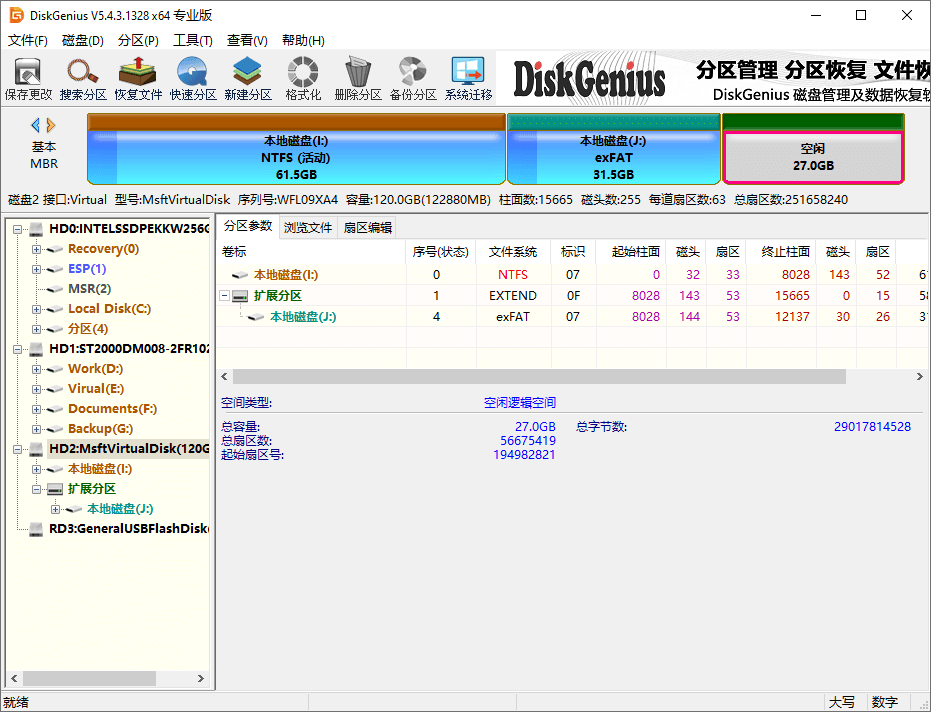This screenshot has height=712, width=931.
Task: Go to next disk with right arrow
Action: point(50,125)
